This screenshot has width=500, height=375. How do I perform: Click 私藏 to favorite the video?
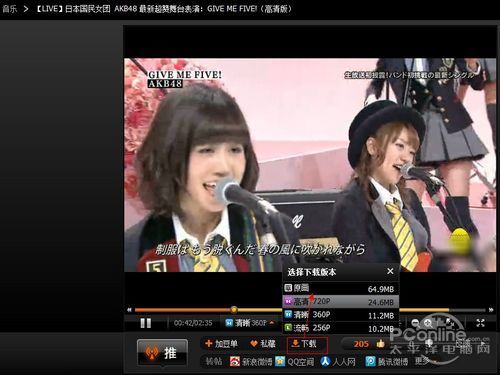click(263, 344)
